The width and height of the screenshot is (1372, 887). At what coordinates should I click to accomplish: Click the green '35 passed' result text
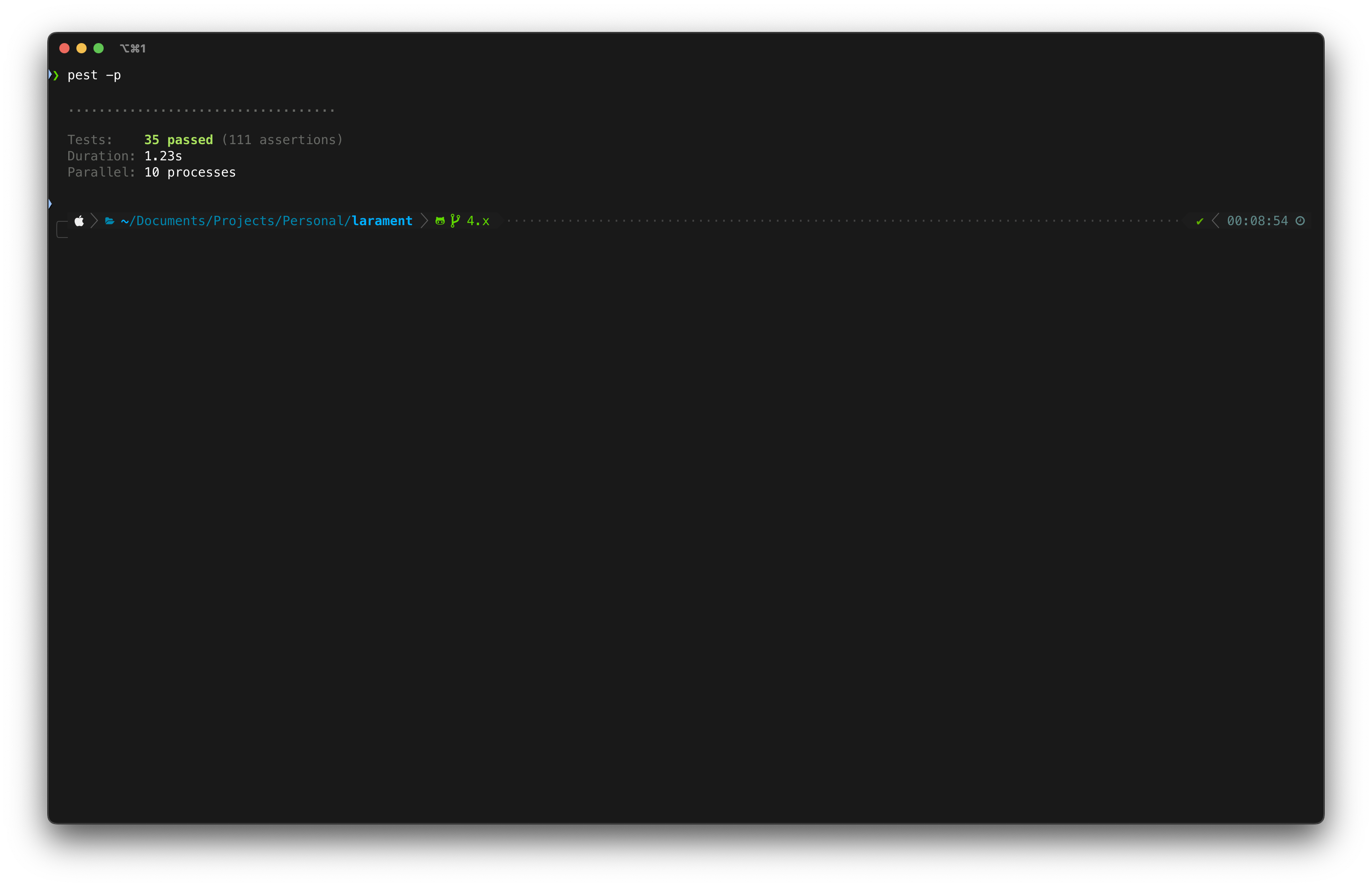178,140
